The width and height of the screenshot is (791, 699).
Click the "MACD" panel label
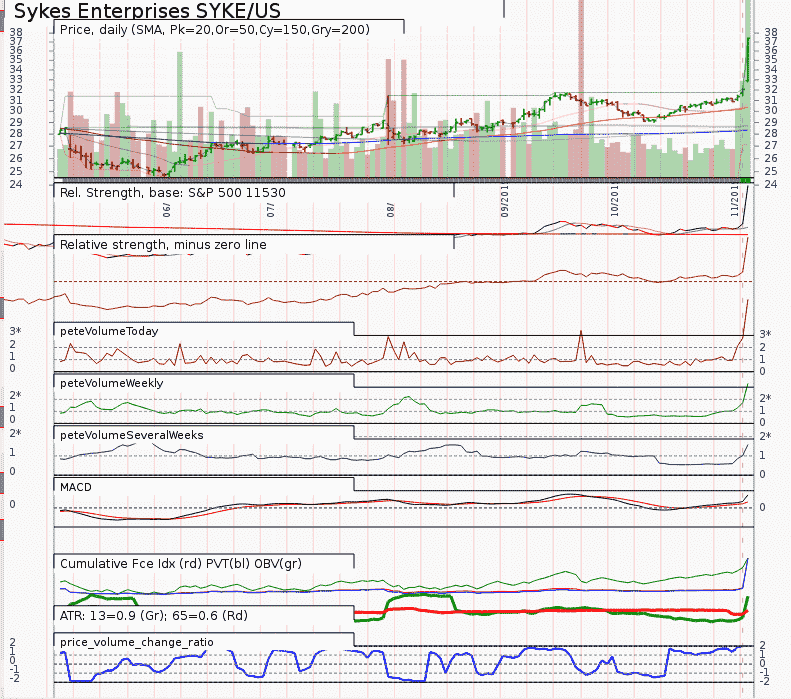[x=76, y=487]
